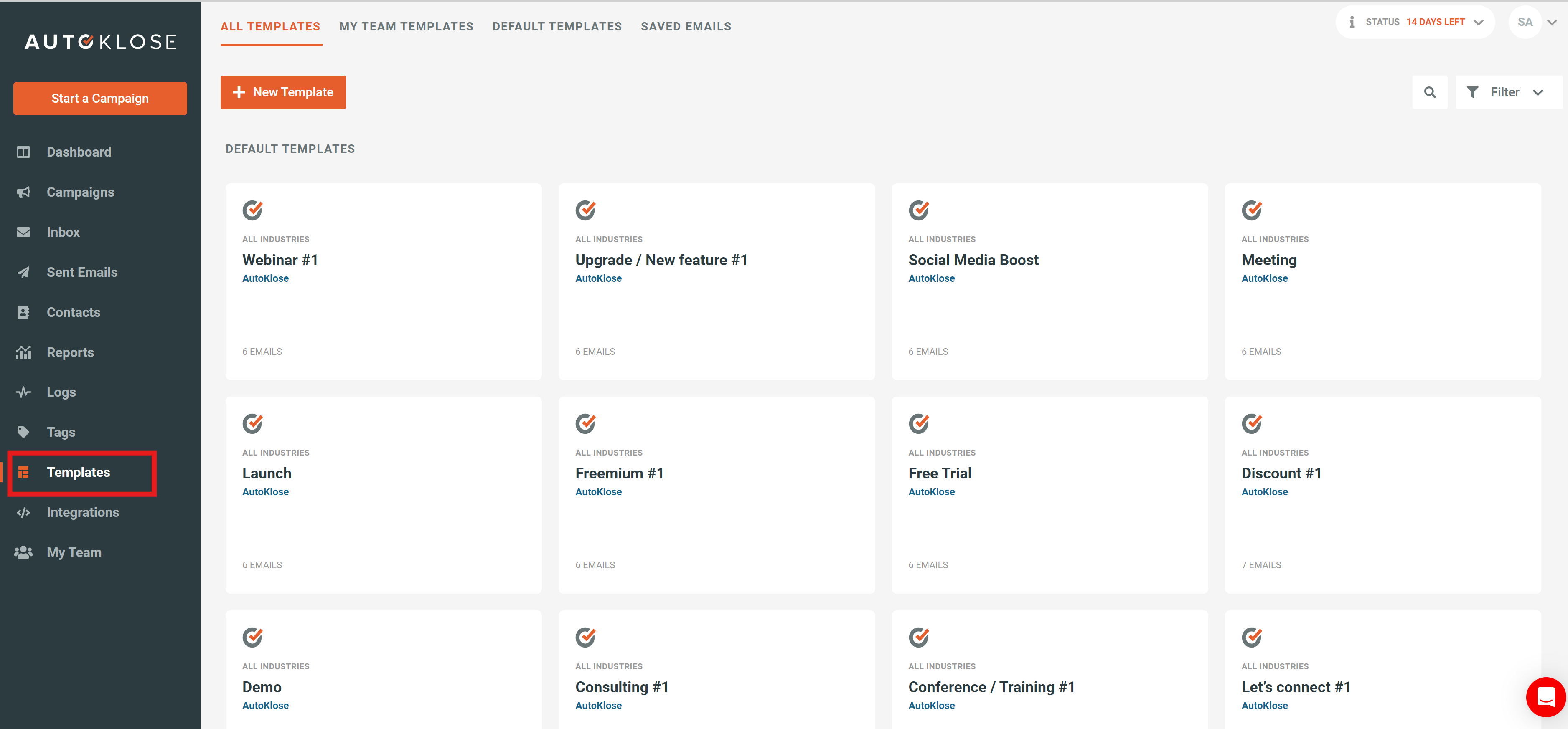Click the status info icon
This screenshot has width=1568, height=729.
click(1351, 22)
